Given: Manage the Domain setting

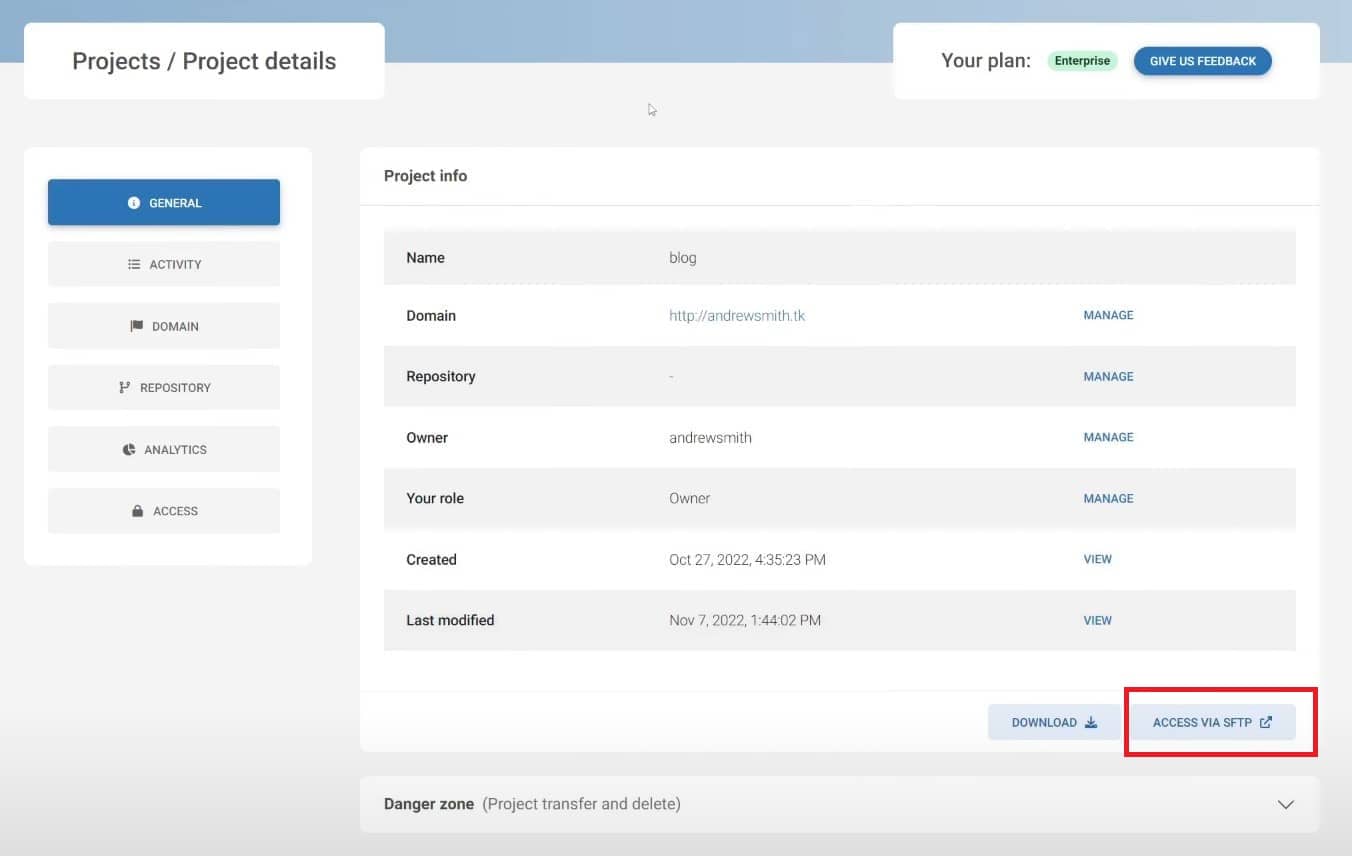Looking at the screenshot, I should click(1108, 316).
